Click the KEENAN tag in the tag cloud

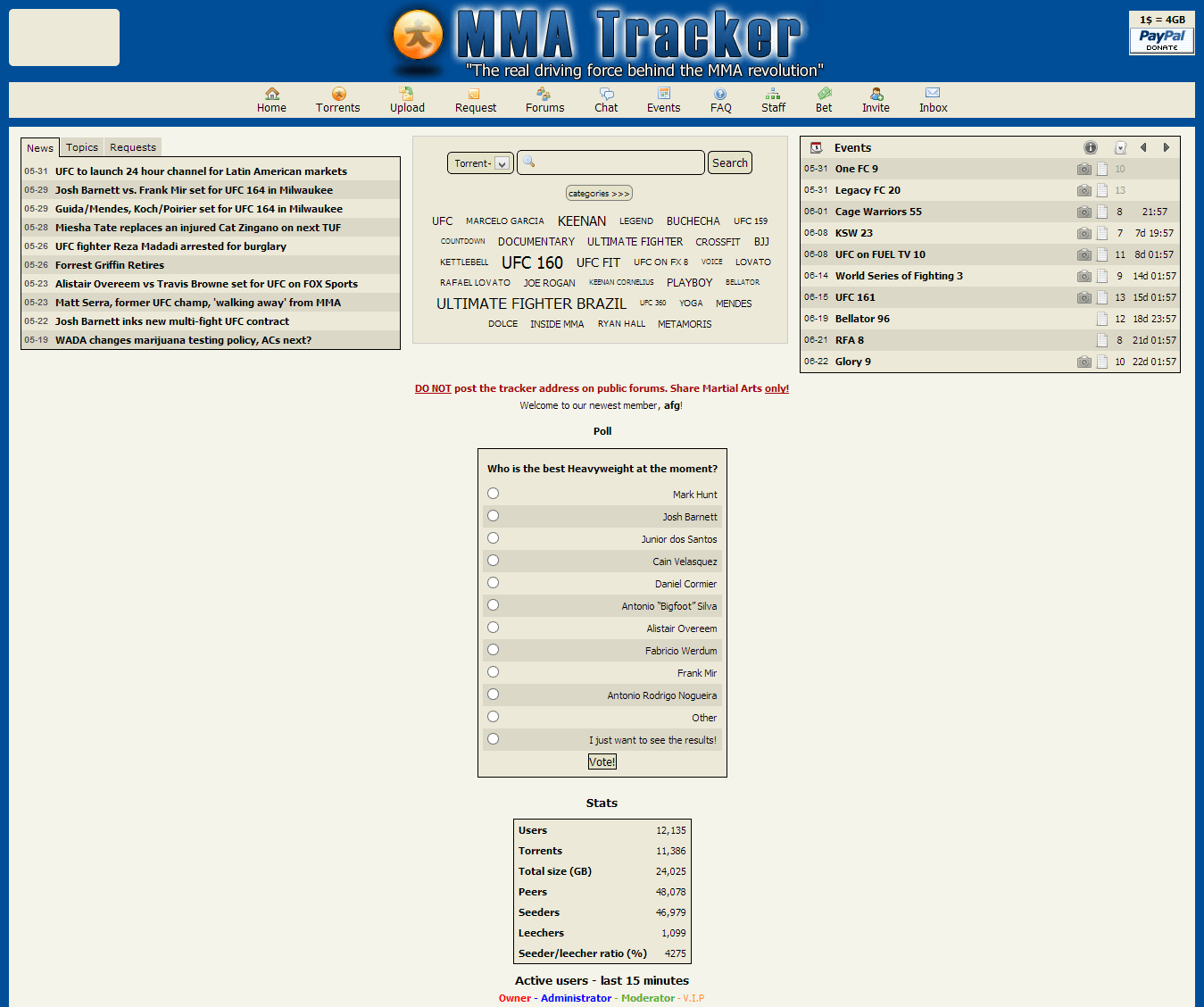[582, 221]
